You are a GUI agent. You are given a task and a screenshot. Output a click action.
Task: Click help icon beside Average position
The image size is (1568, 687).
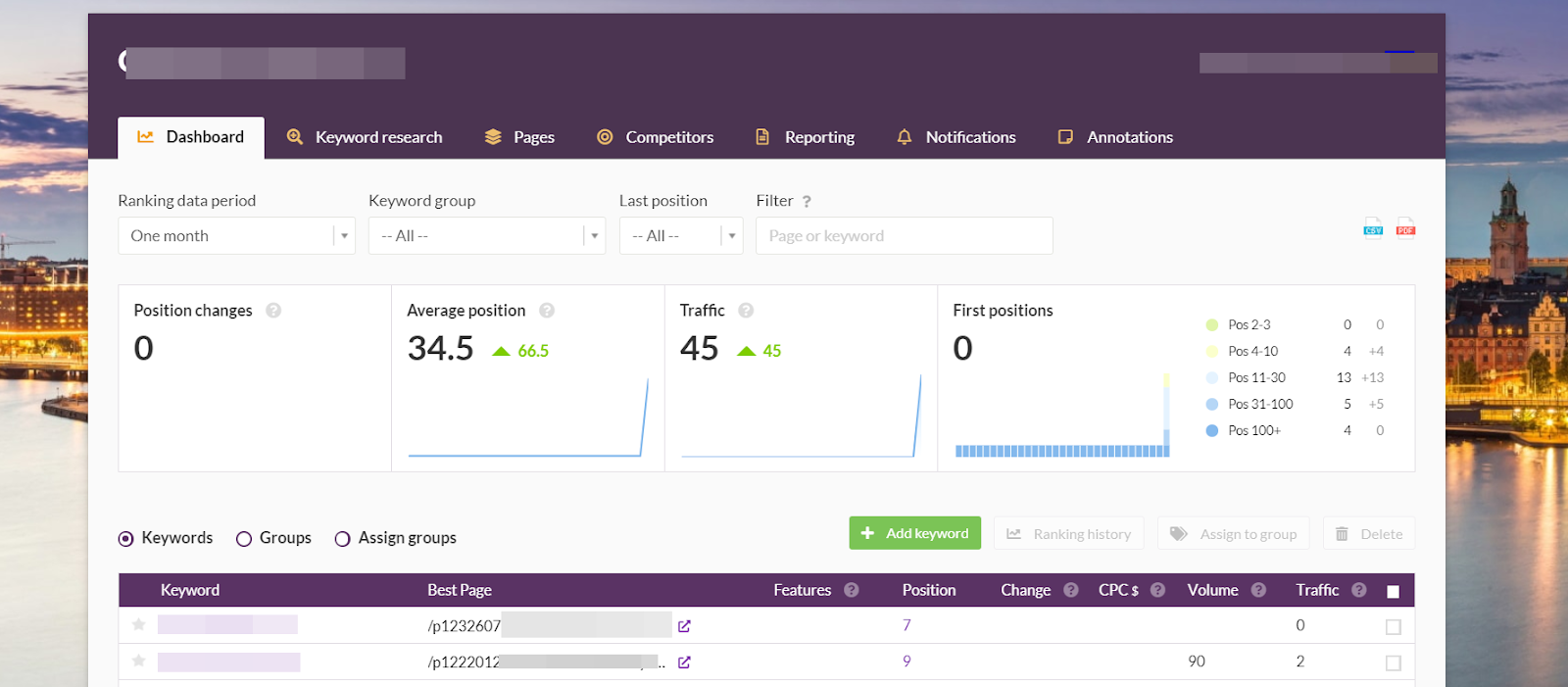[x=547, y=311]
